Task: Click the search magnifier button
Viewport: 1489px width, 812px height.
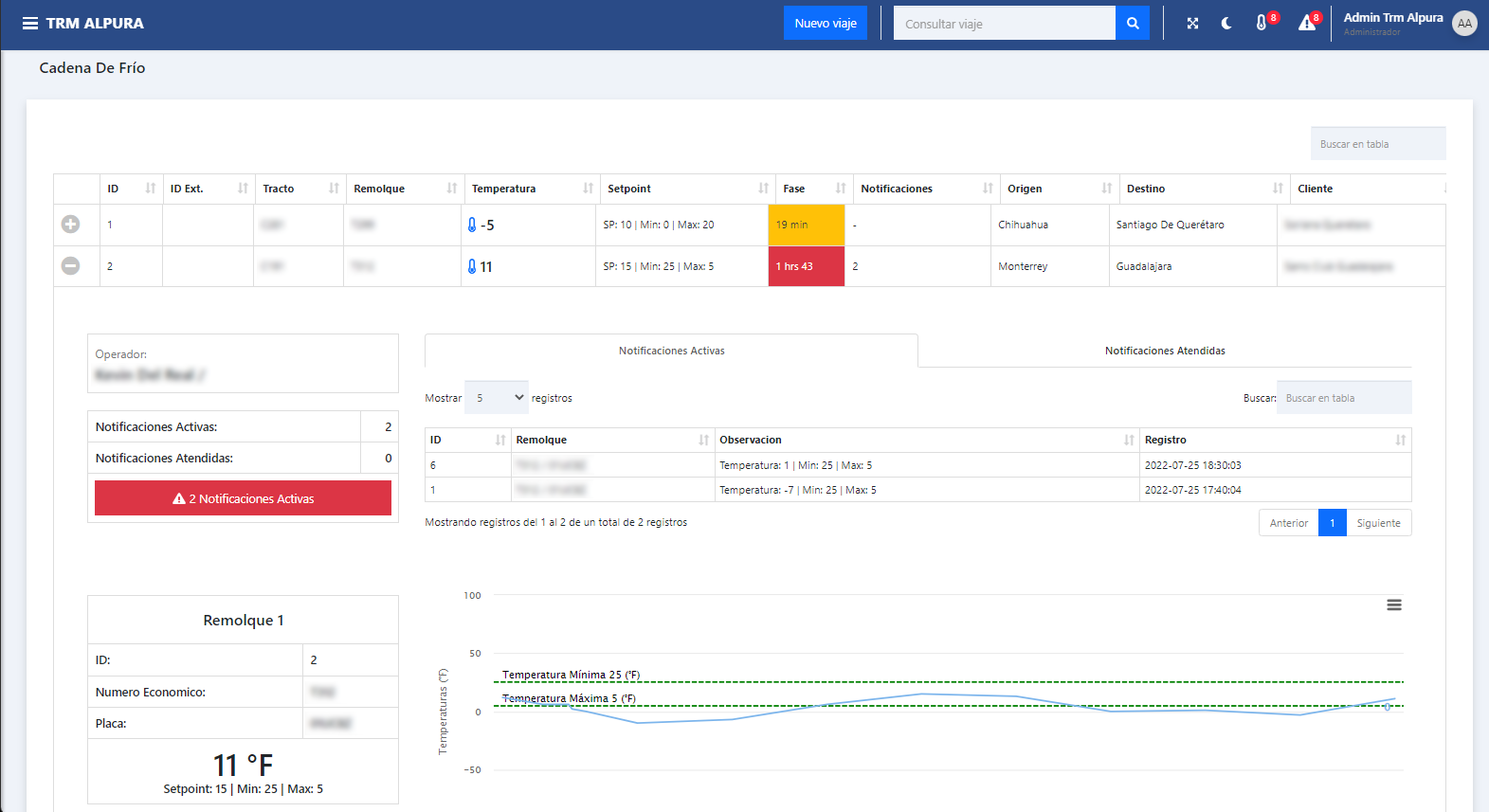Action: 1132,24
